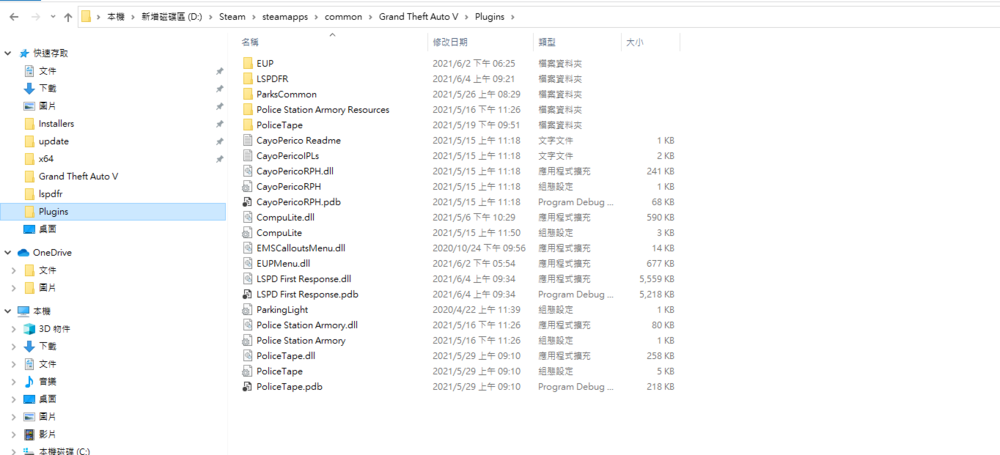Select the EUP folder icon
The image size is (1000, 455).
pos(248,63)
